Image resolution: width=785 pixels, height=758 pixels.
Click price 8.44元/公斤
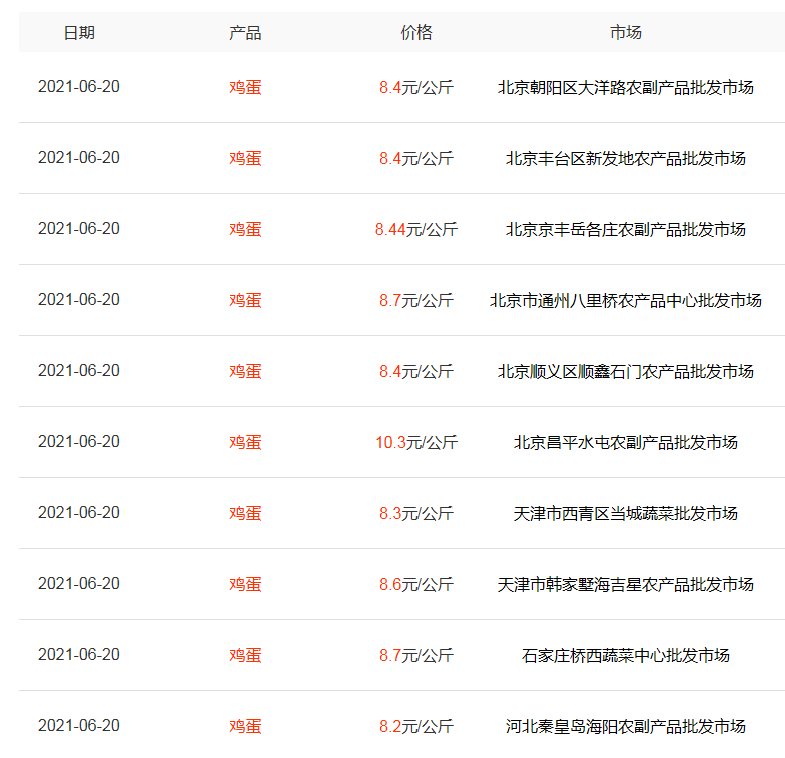416,229
